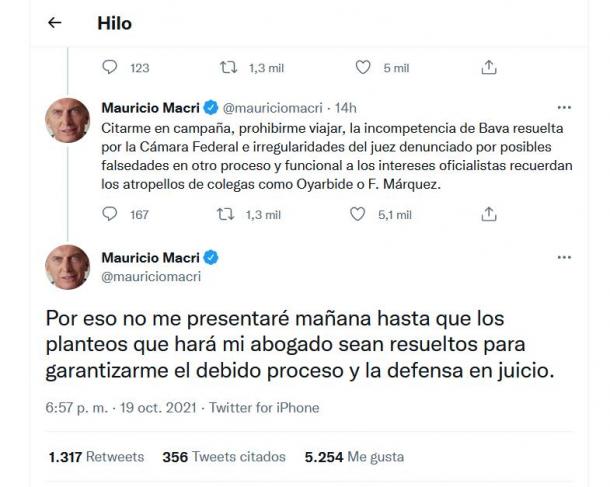610x487 pixels.
Task: Like the top tweet with 5 mil
Action: [x=364, y=67]
